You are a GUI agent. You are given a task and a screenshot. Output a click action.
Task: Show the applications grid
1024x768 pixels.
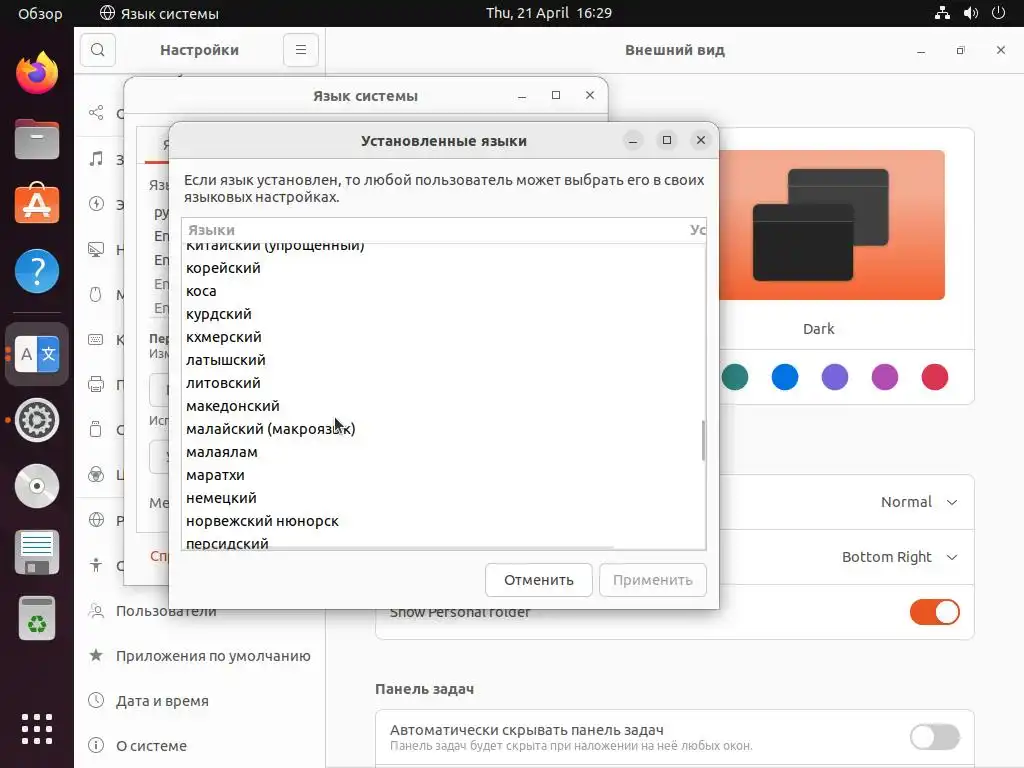(x=37, y=729)
